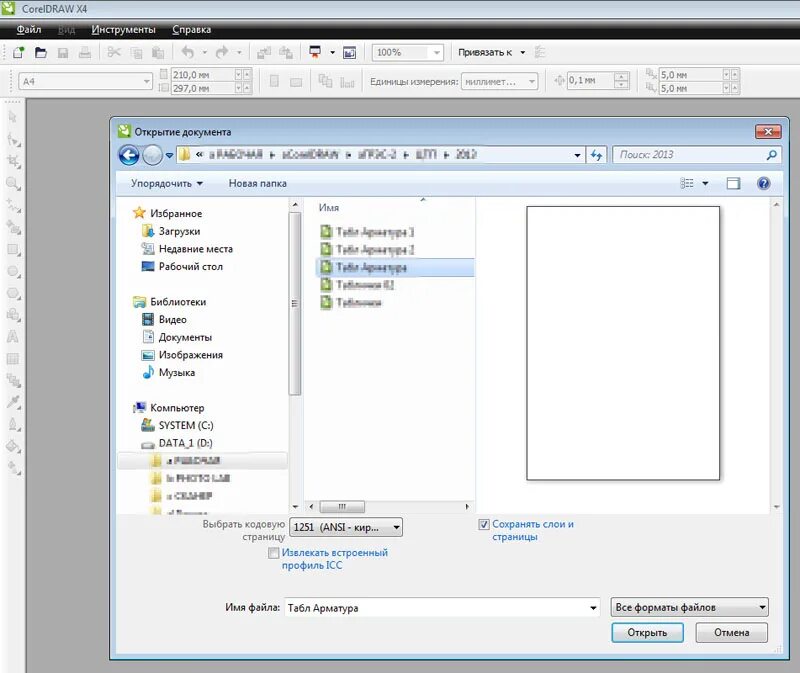Click the portrait orientation icon

pyautogui.click(x=274, y=81)
